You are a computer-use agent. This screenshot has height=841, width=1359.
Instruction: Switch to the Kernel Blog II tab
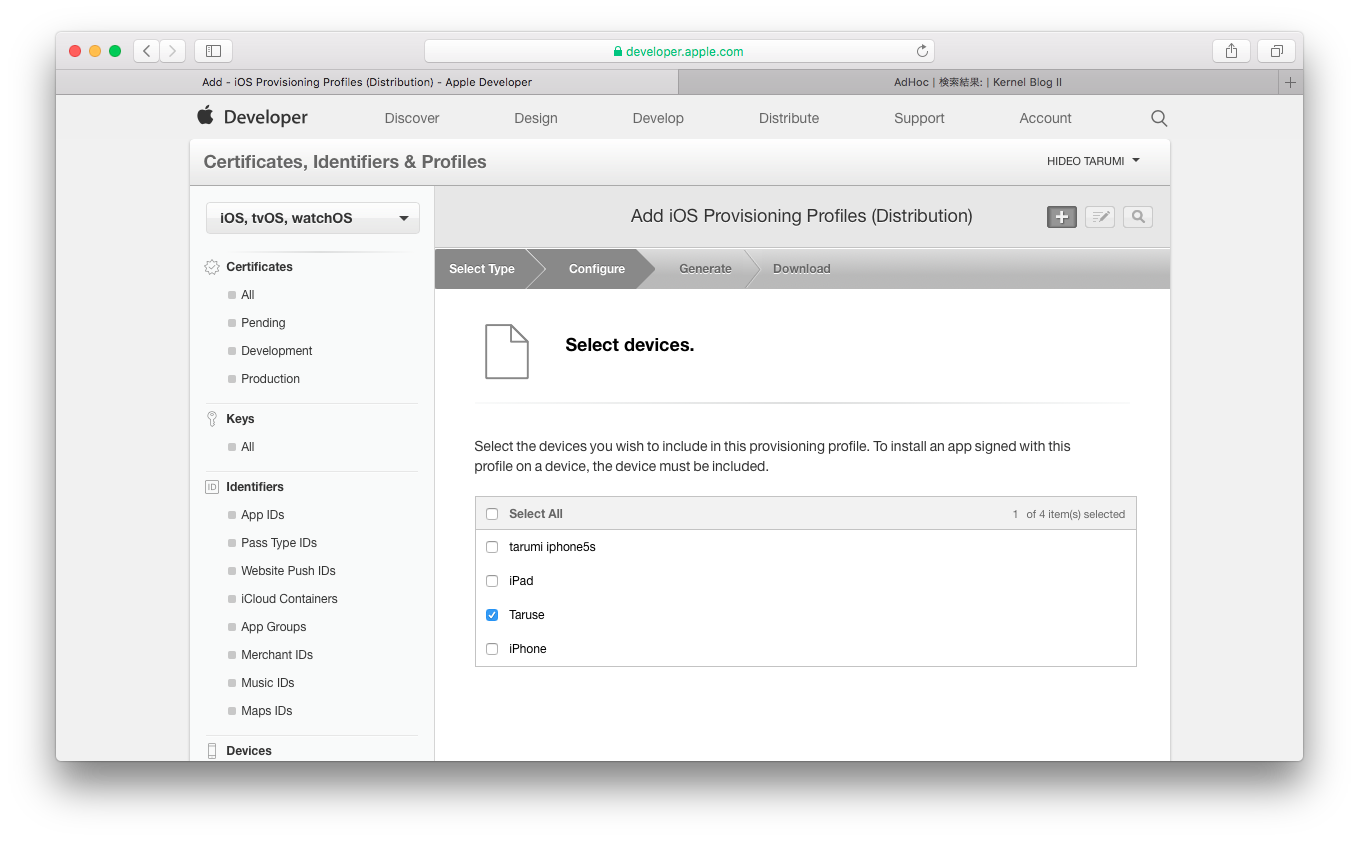click(977, 82)
